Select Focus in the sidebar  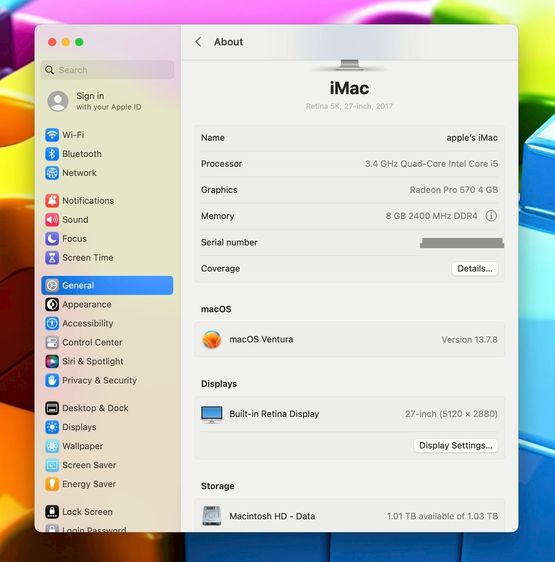click(107, 239)
